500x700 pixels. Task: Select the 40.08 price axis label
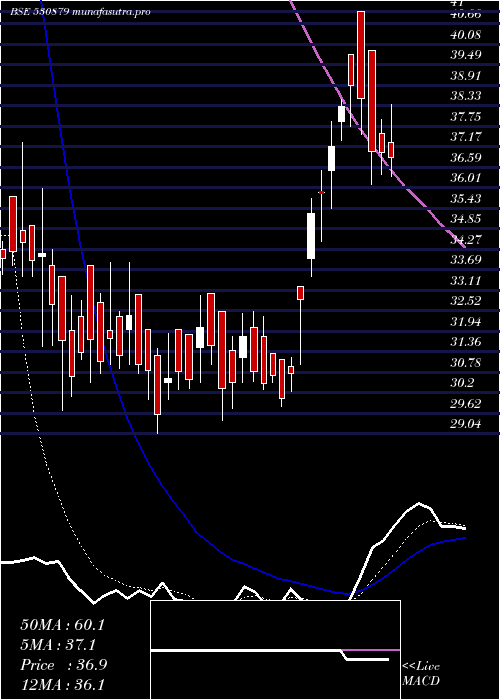[x=466, y=35]
